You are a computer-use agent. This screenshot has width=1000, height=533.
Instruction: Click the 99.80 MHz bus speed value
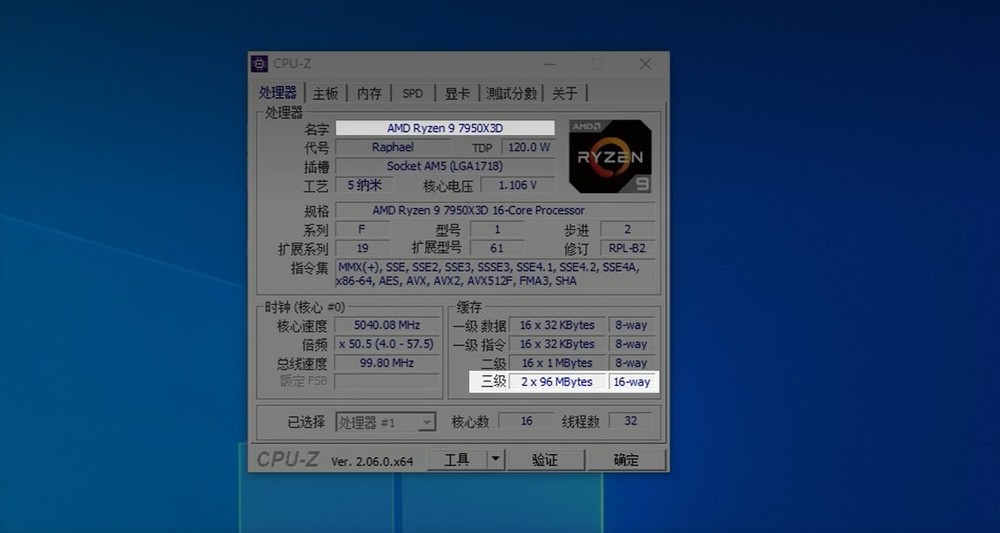tap(386, 363)
